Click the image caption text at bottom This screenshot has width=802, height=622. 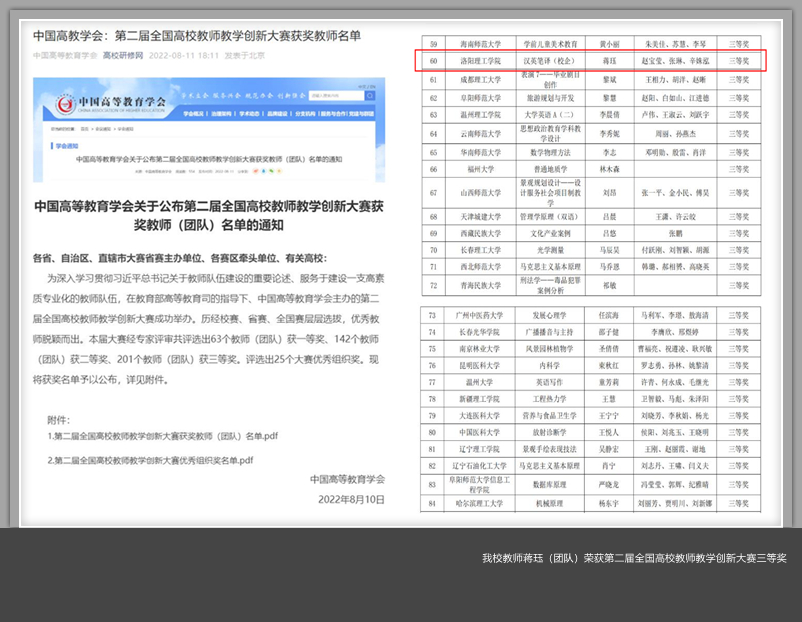point(634,558)
